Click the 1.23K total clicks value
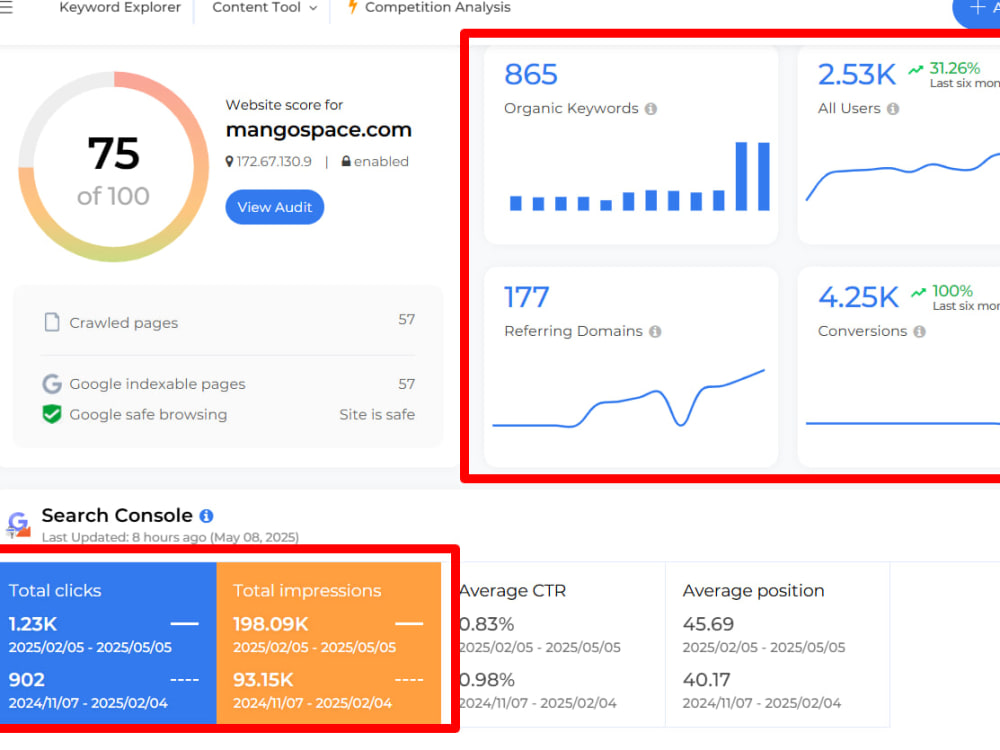Screen dimensions: 1000x750 pos(33,624)
